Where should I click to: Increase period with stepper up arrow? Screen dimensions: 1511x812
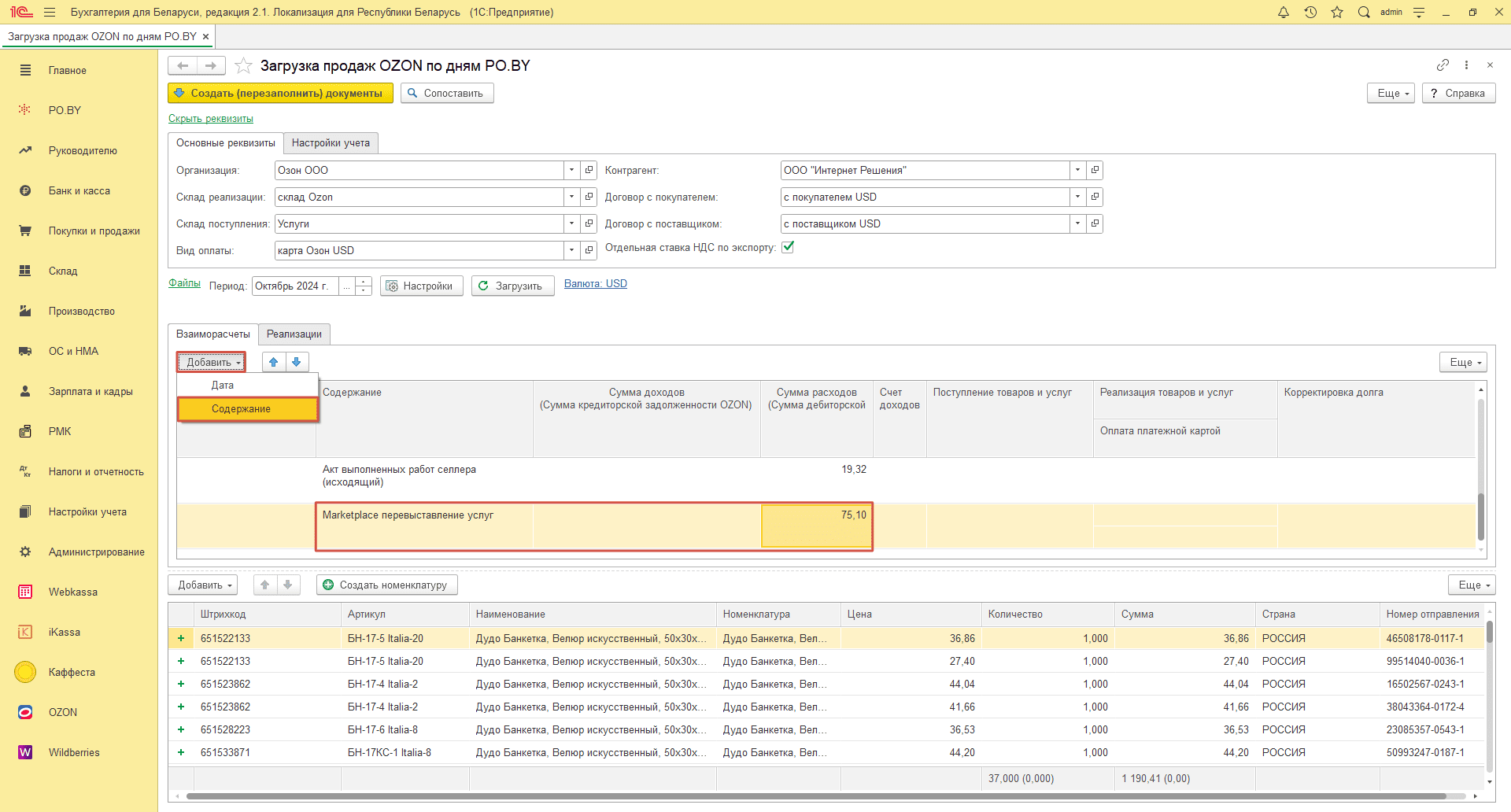[x=363, y=281]
